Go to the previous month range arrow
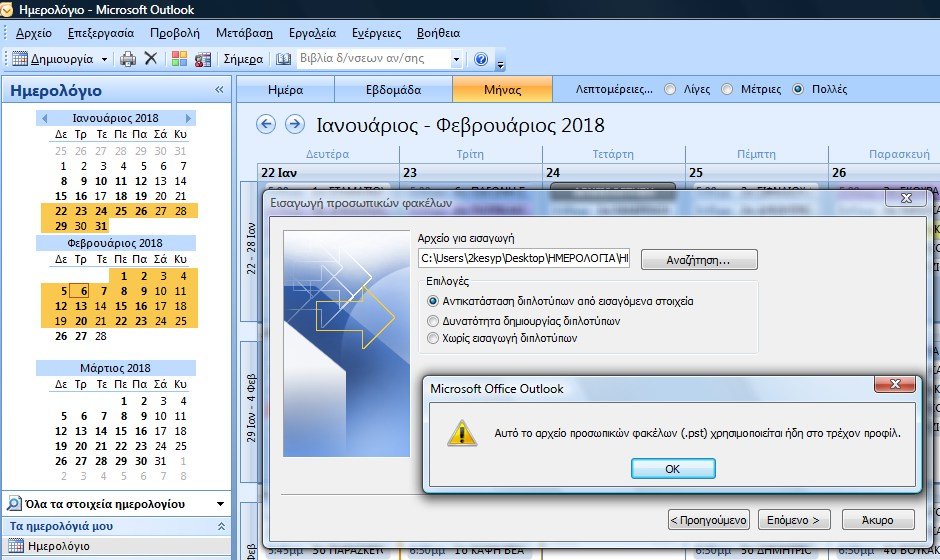This screenshot has width=940, height=560. pyautogui.click(x=266, y=124)
